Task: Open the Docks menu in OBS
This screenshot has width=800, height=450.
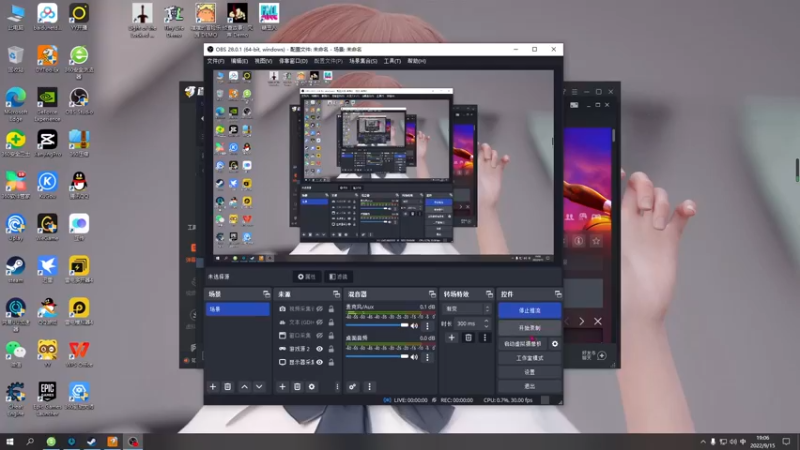Action: [293, 61]
